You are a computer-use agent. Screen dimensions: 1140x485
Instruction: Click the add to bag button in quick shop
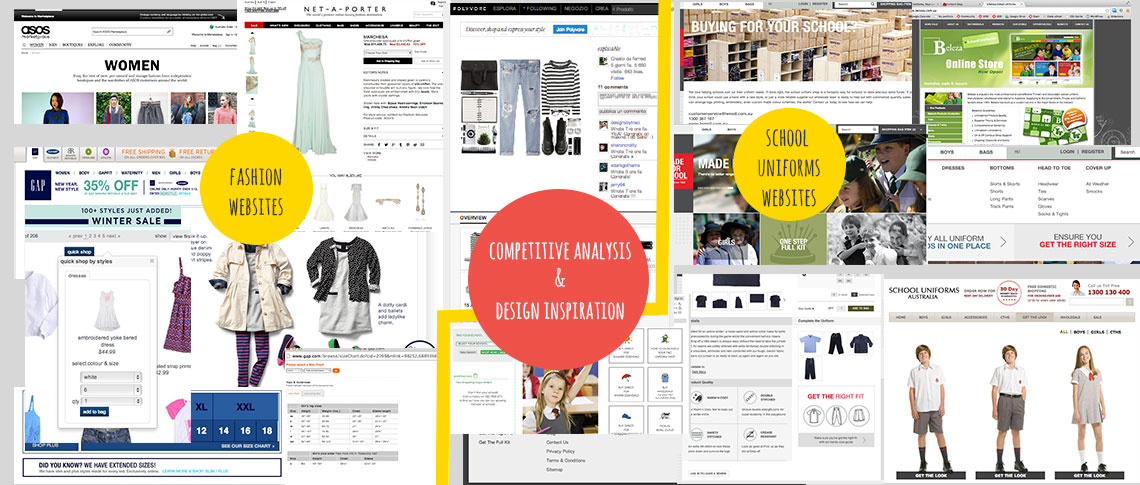[95, 412]
